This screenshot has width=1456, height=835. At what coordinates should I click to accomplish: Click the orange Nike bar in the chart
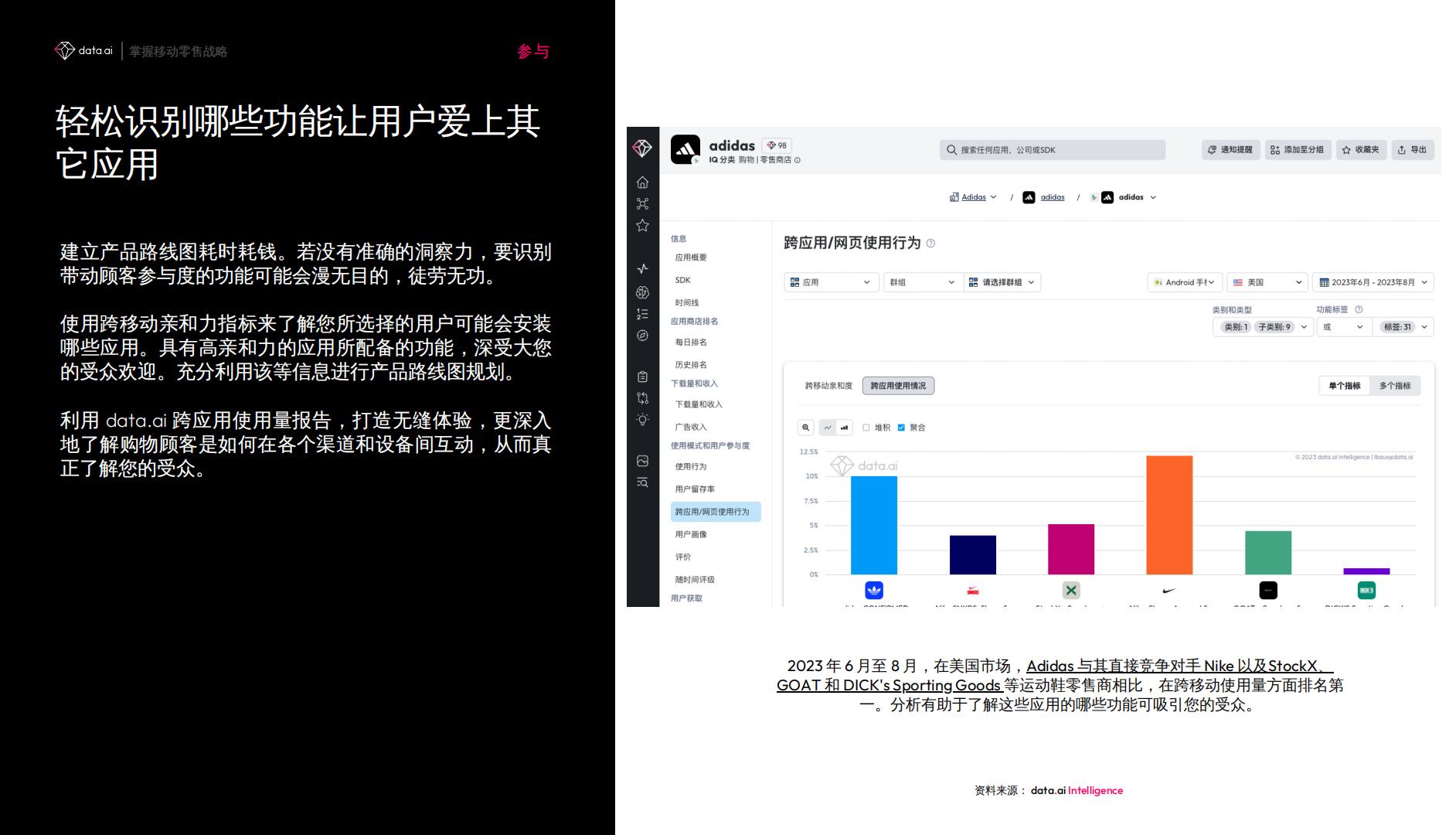coord(1169,515)
